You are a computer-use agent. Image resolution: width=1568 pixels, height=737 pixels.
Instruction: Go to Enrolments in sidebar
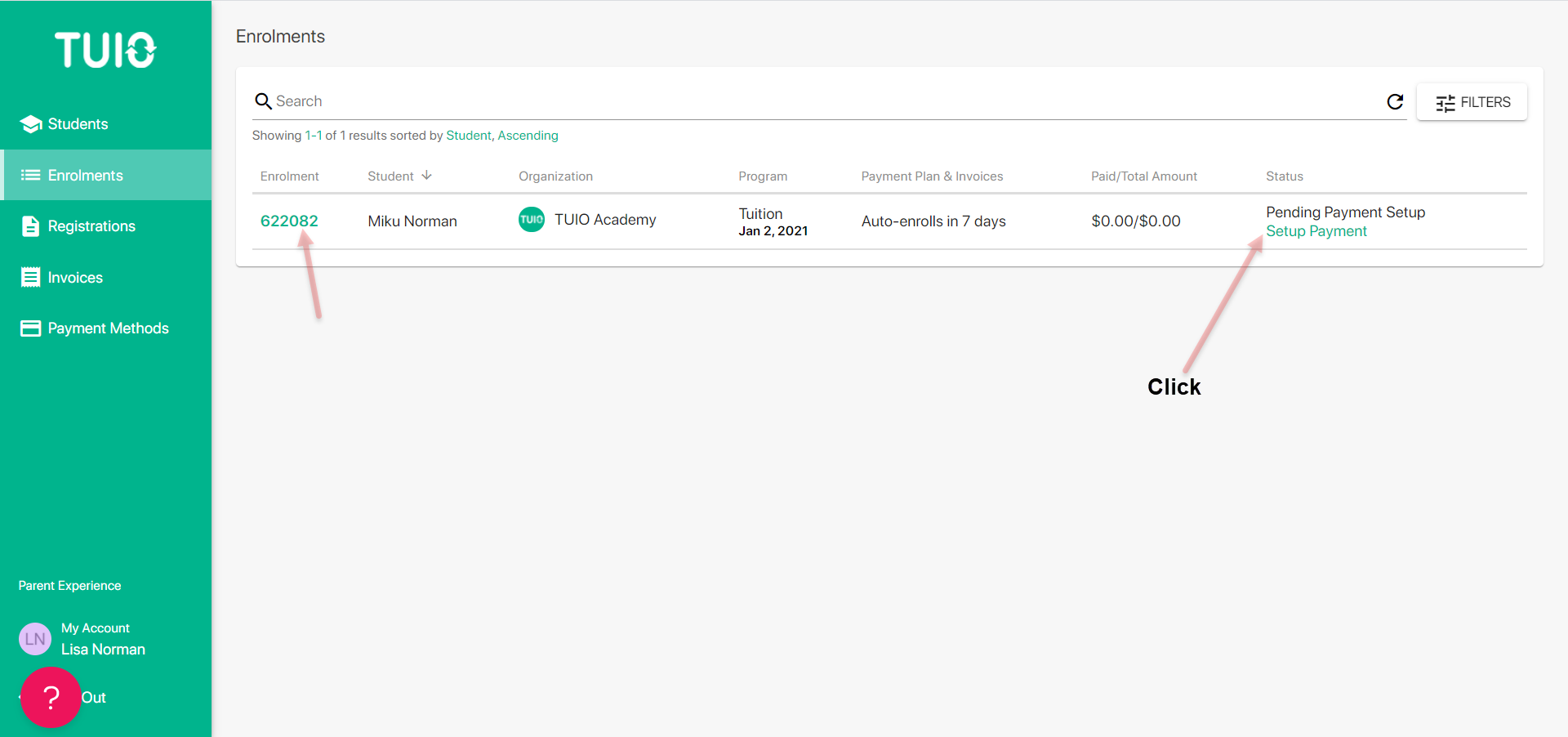coord(85,176)
